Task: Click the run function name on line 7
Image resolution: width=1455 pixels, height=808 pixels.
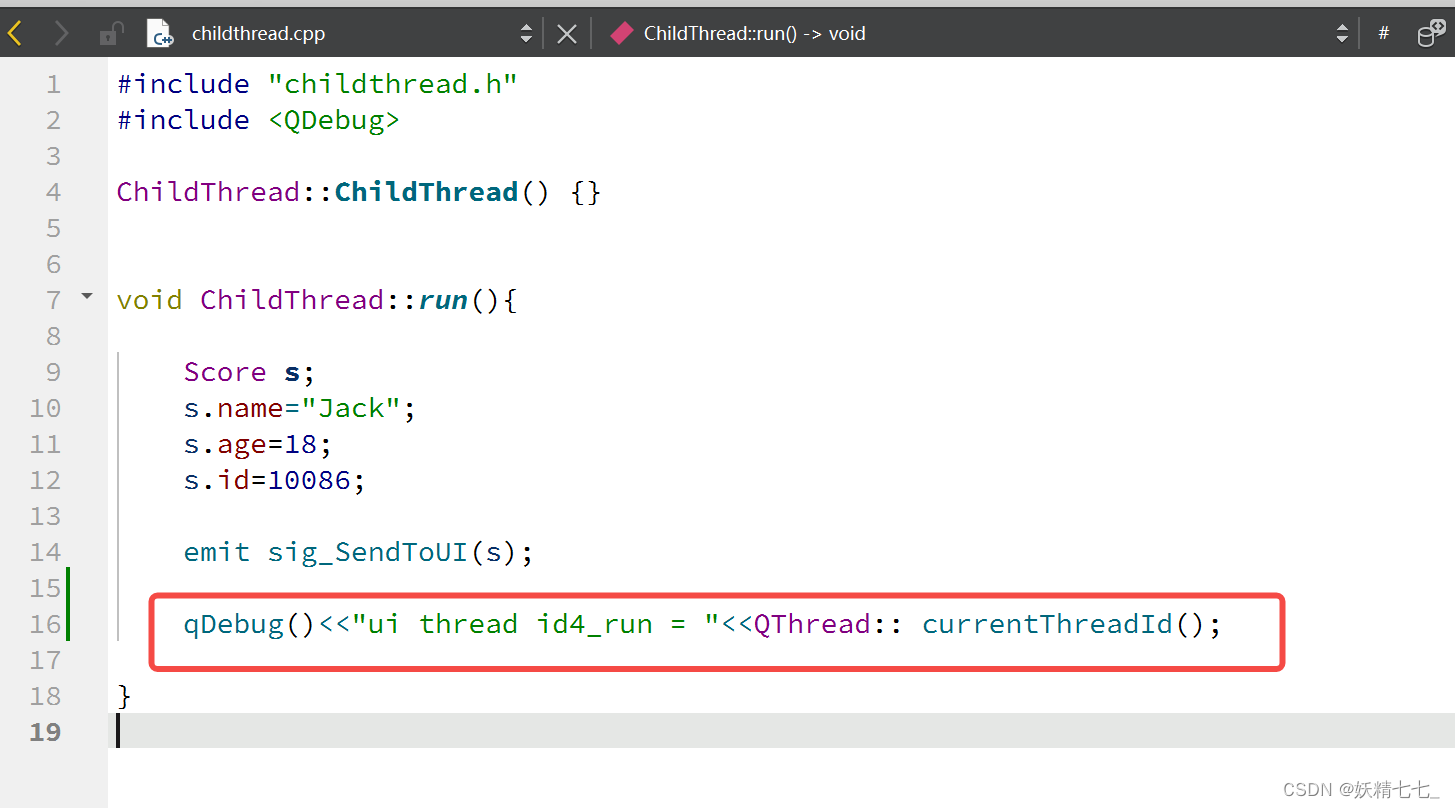Action: click(443, 300)
